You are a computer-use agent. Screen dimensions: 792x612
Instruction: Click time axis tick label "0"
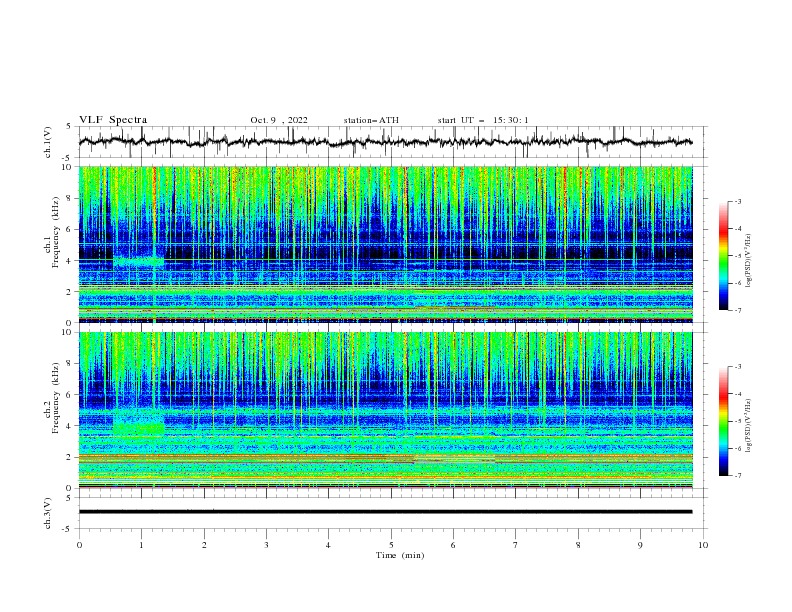[79, 545]
